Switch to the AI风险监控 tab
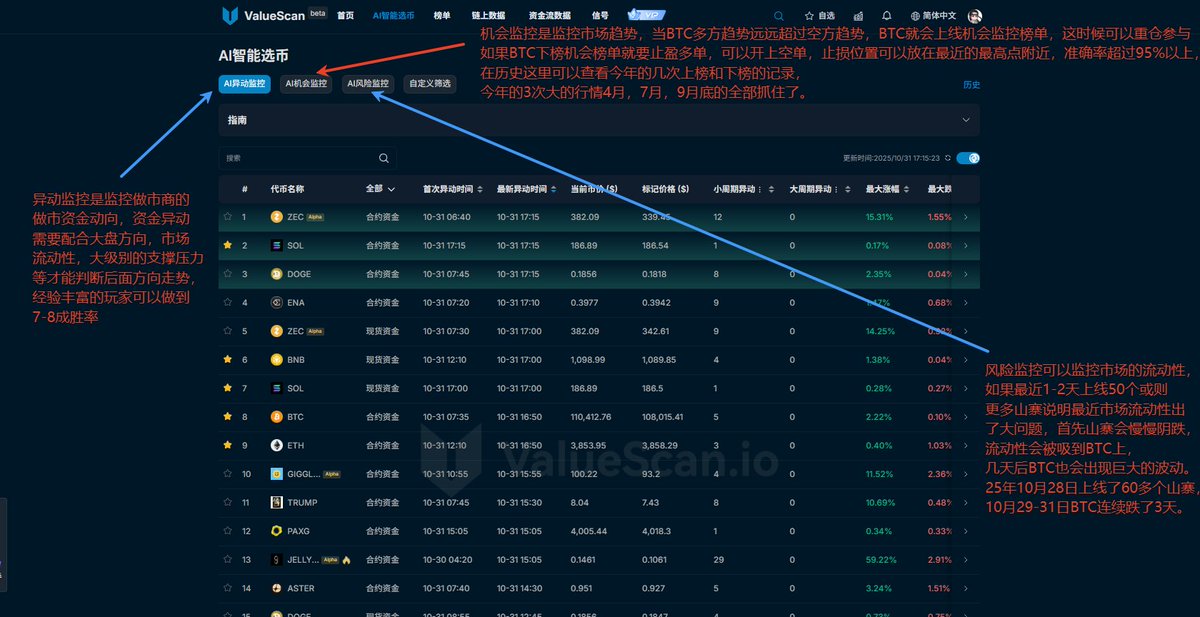1200x617 pixels. [369, 84]
